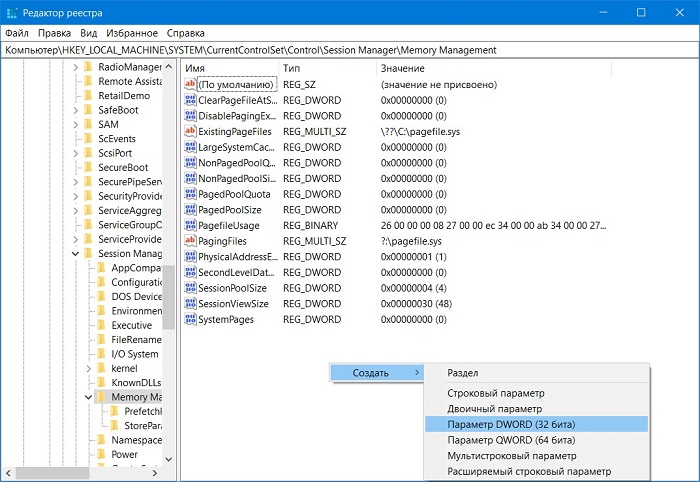Click the SecureBoot folder icon
The width and height of the screenshot is (700, 482).
point(88,167)
